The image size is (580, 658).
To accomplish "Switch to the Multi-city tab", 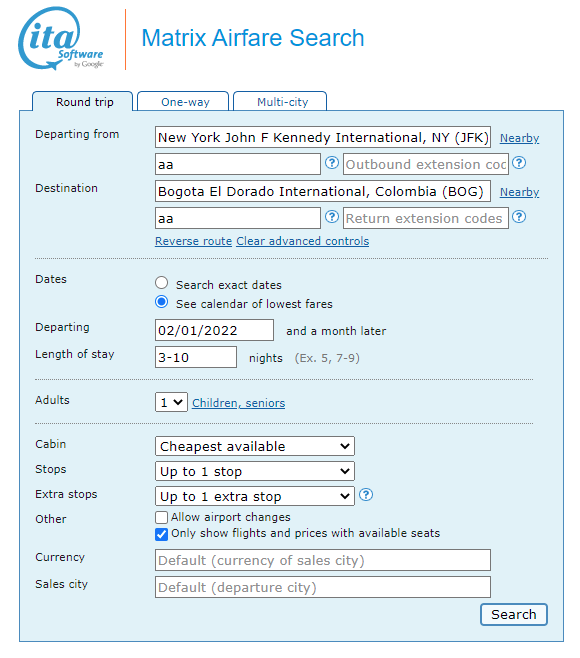I will pos(280,102).
